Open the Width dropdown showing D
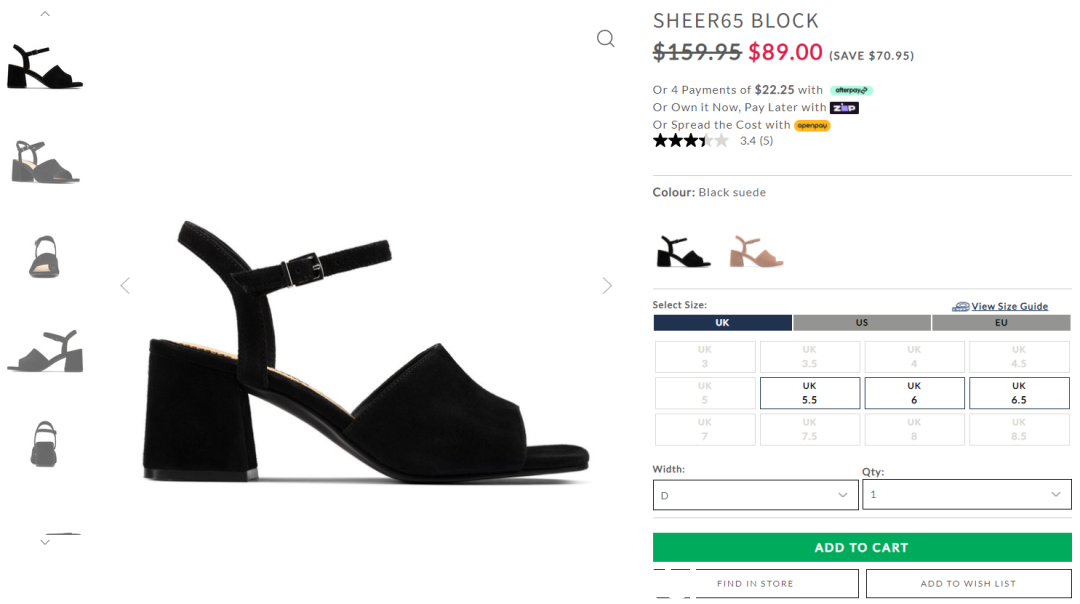 pos(756,495)
